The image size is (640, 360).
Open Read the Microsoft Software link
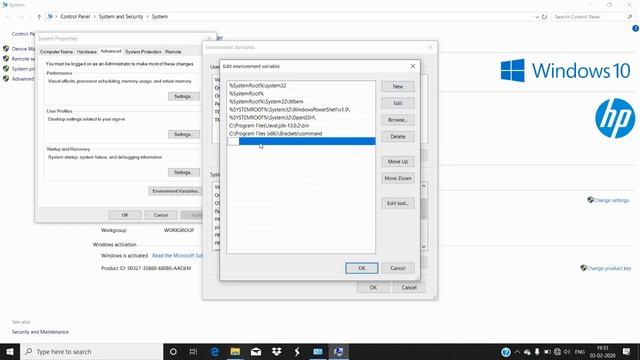177,256
